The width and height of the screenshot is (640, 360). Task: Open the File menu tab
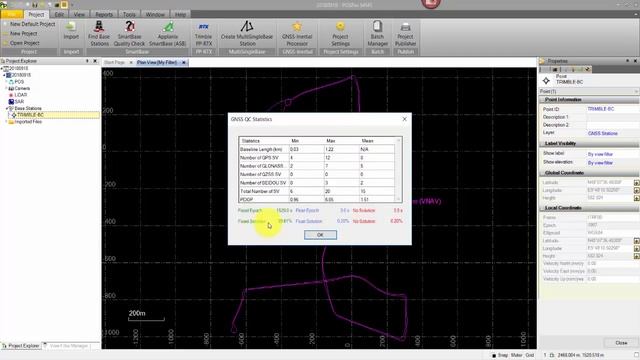pos(12,14)
